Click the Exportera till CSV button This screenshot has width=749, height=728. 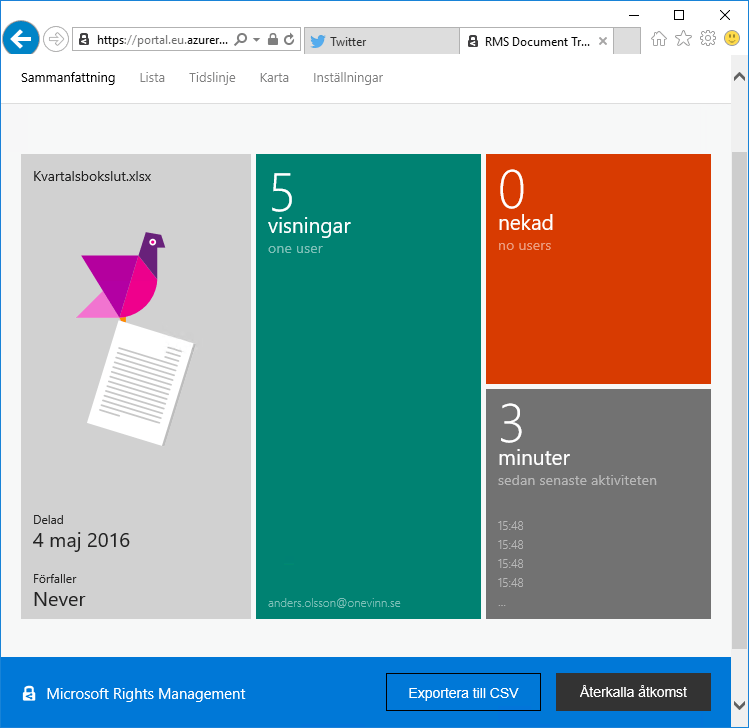click(x=464, y=692)
